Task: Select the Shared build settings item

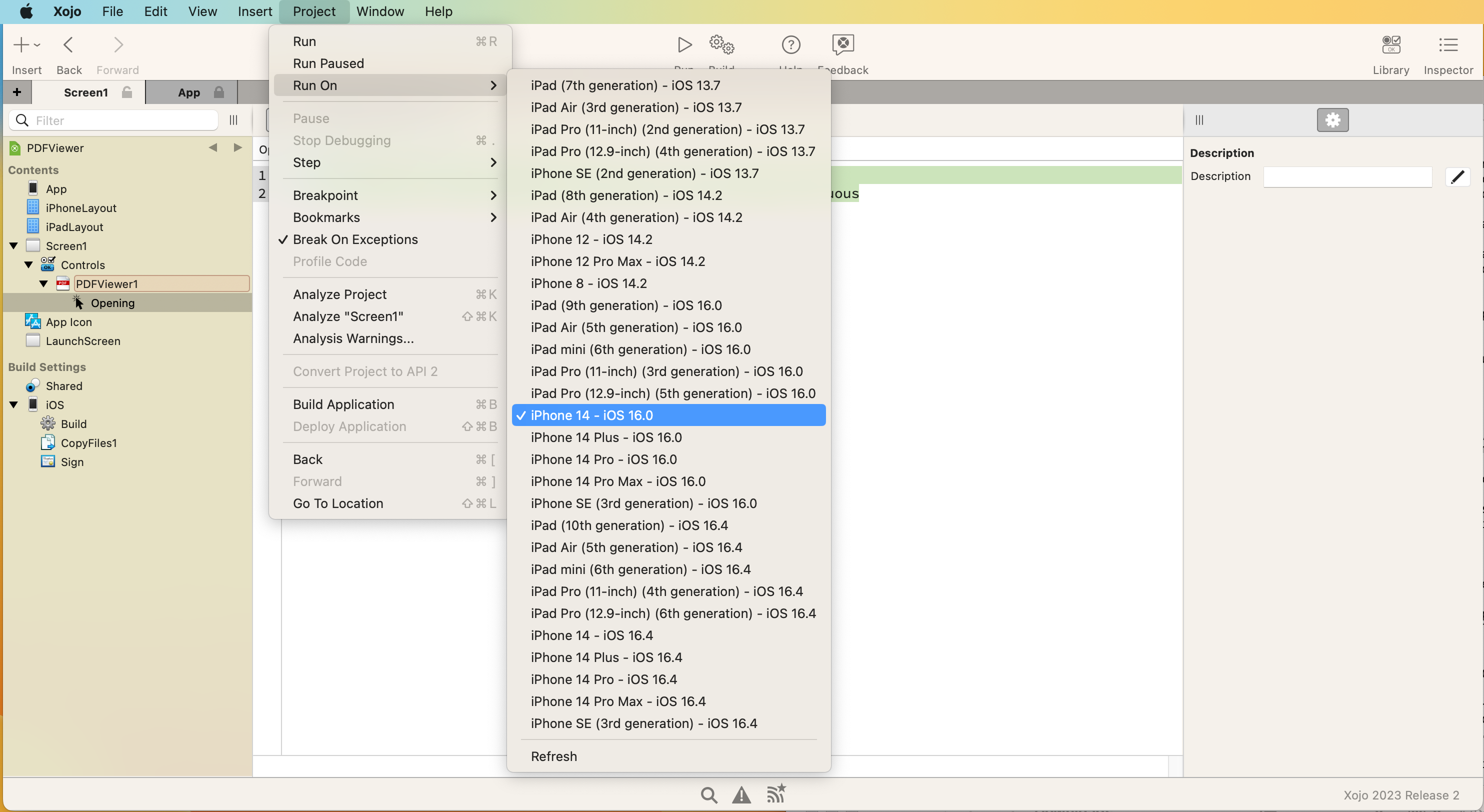Action: (x=64, y=386)
